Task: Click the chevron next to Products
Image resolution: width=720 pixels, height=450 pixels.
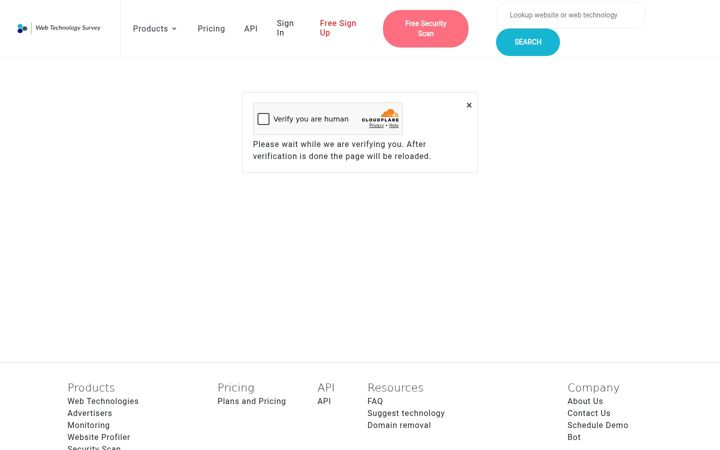Action: 174,28
